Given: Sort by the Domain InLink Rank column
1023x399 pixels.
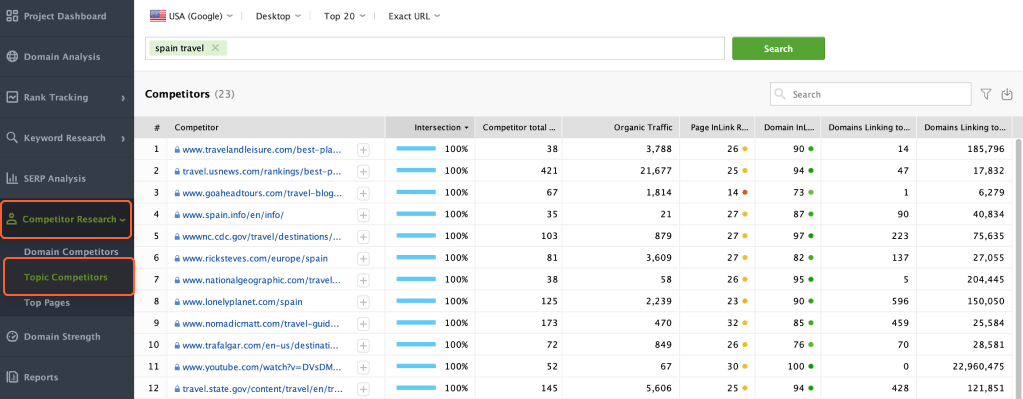Looking at the screenshot, I should coord(788,127).
